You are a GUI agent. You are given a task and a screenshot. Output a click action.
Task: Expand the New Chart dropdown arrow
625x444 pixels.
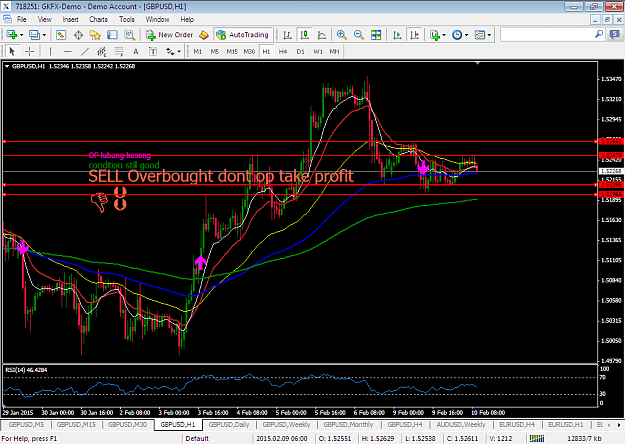22,35
